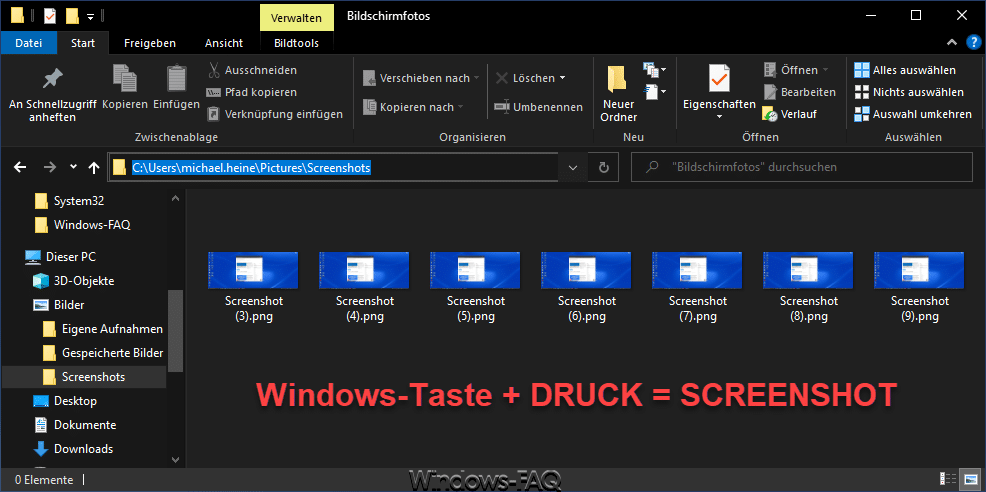Open Verlauf file history

tap(790, 114)
